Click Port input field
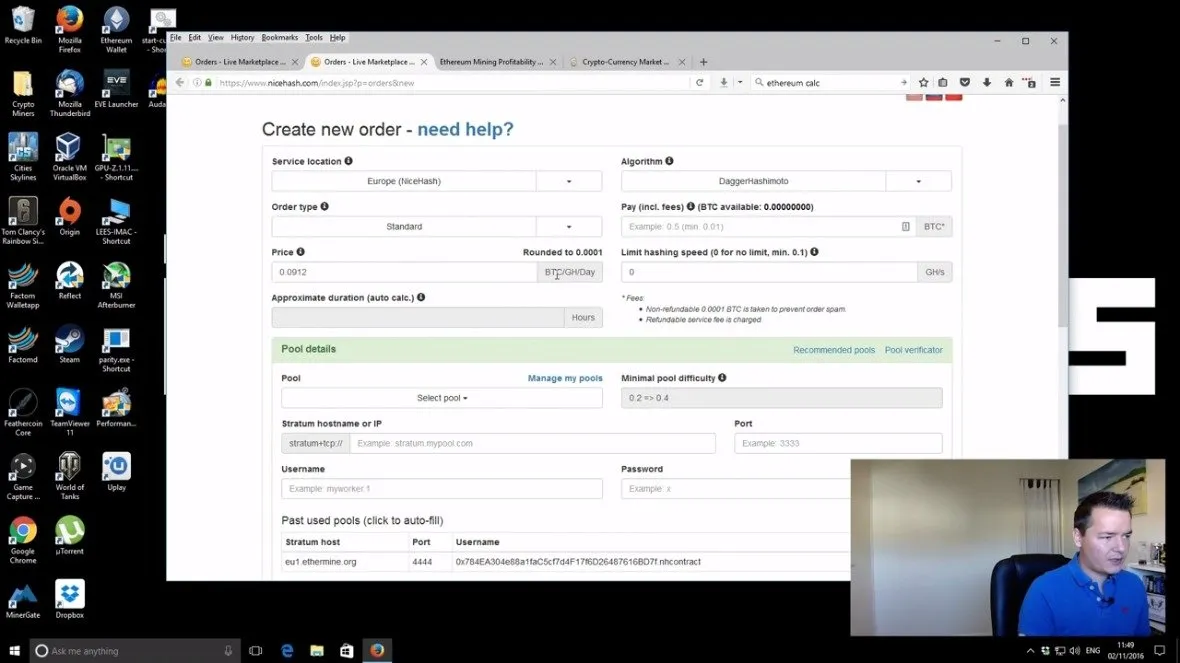The image size is (1180, 663). (x=838, y=443)
